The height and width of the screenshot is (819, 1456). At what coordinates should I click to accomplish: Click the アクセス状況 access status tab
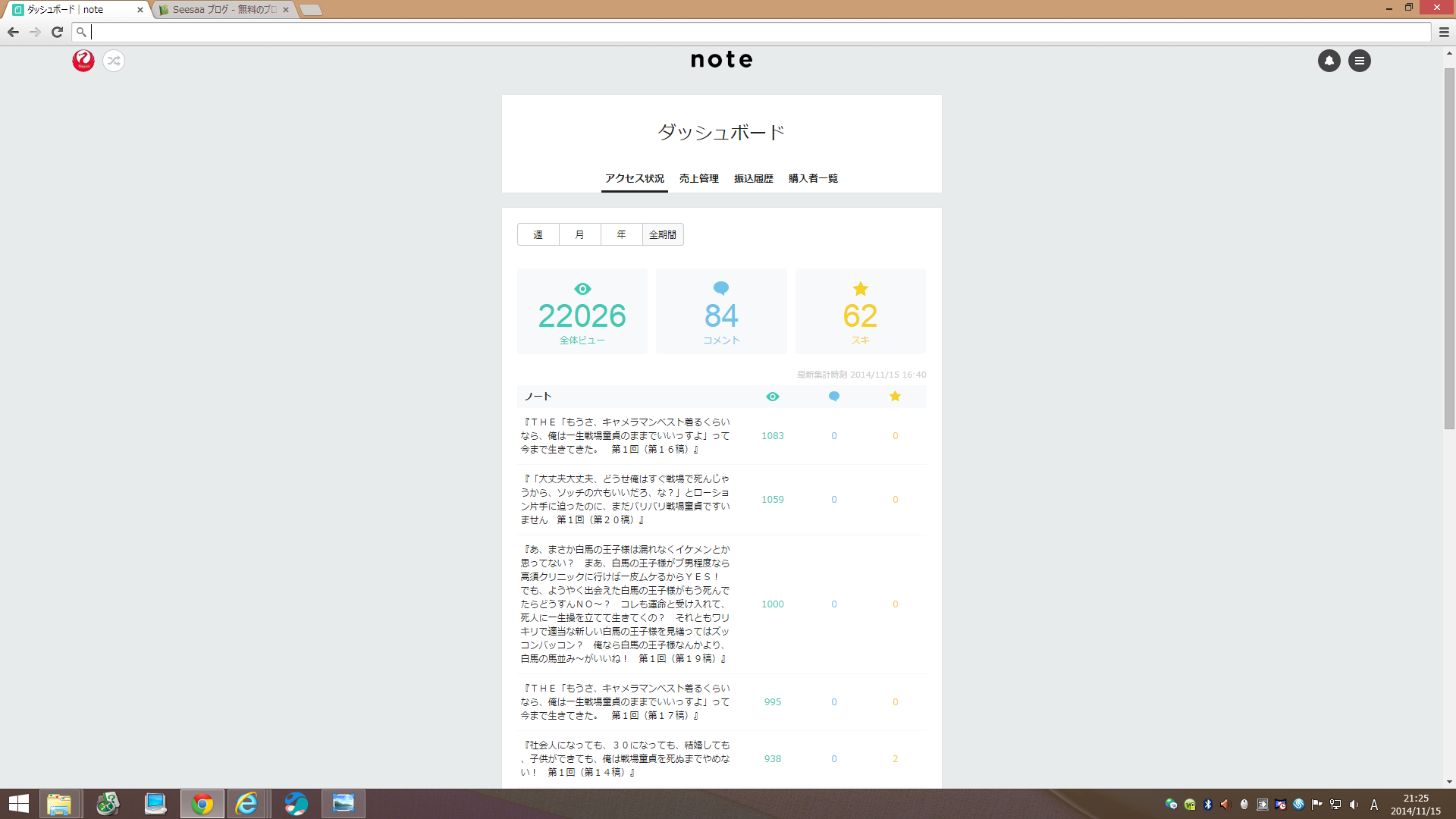click(634, 178)
